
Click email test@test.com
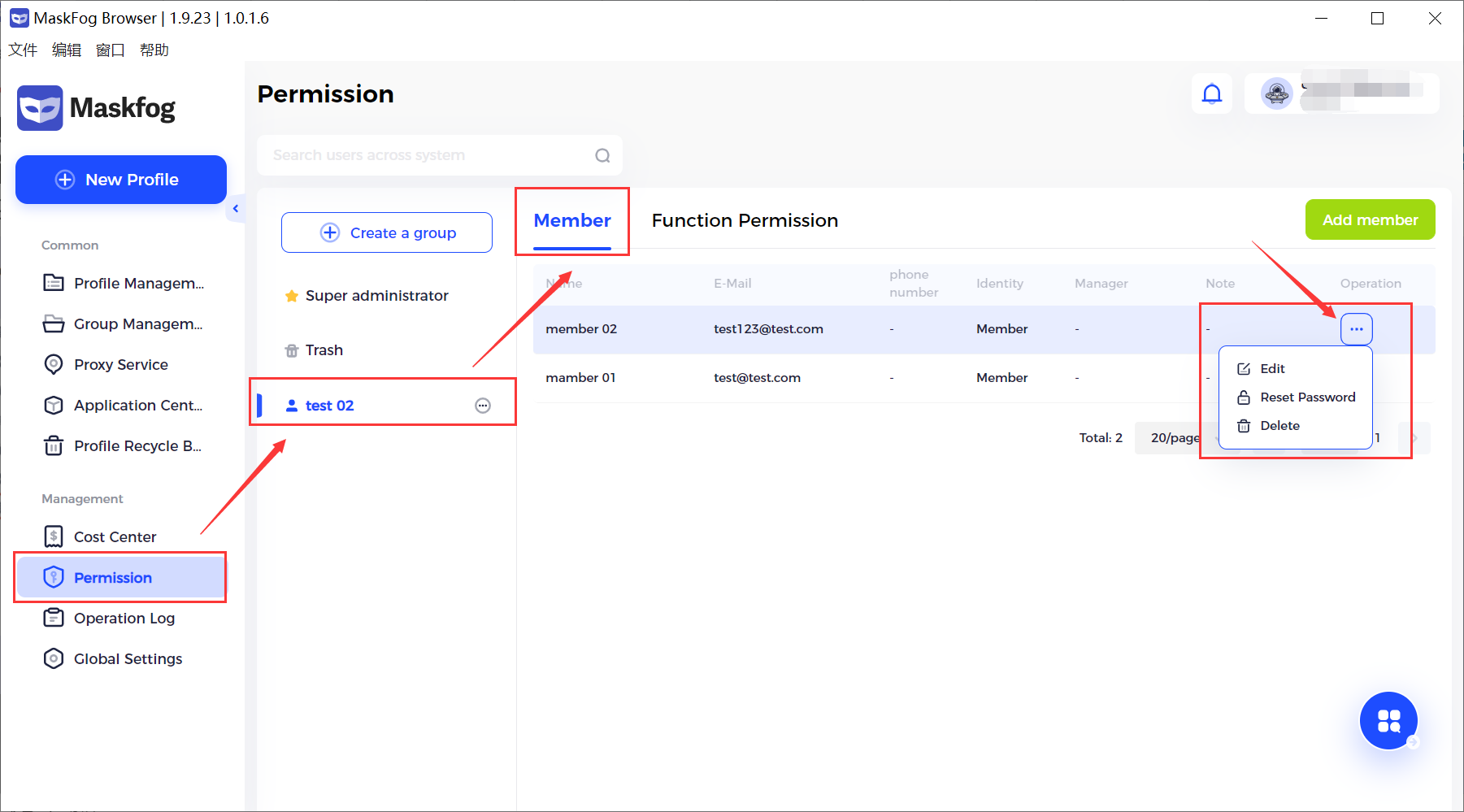tap(757, 377)
